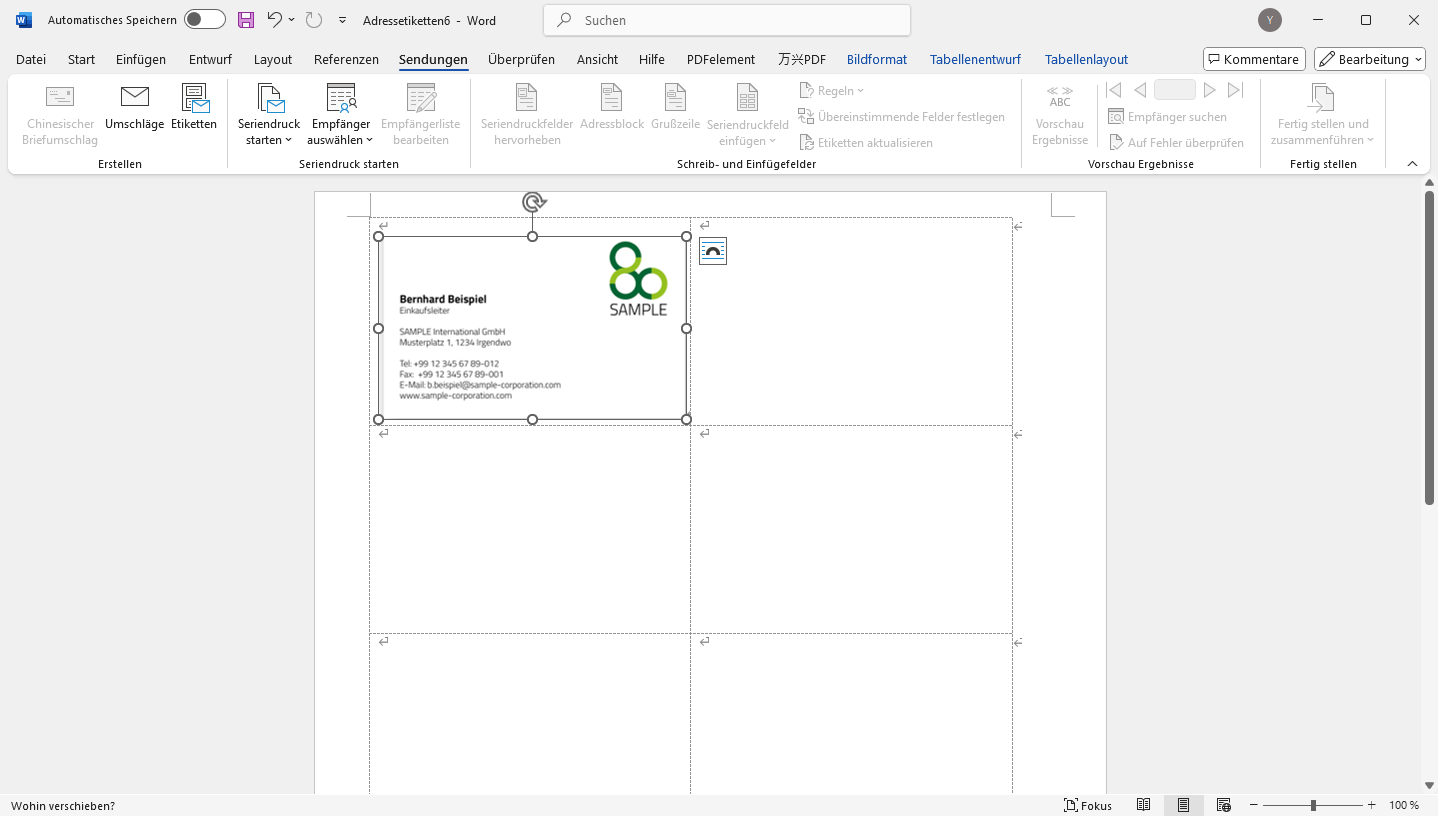Click the Undo arrow icon
Viewport: 1438px width, 816px height.
275,20
